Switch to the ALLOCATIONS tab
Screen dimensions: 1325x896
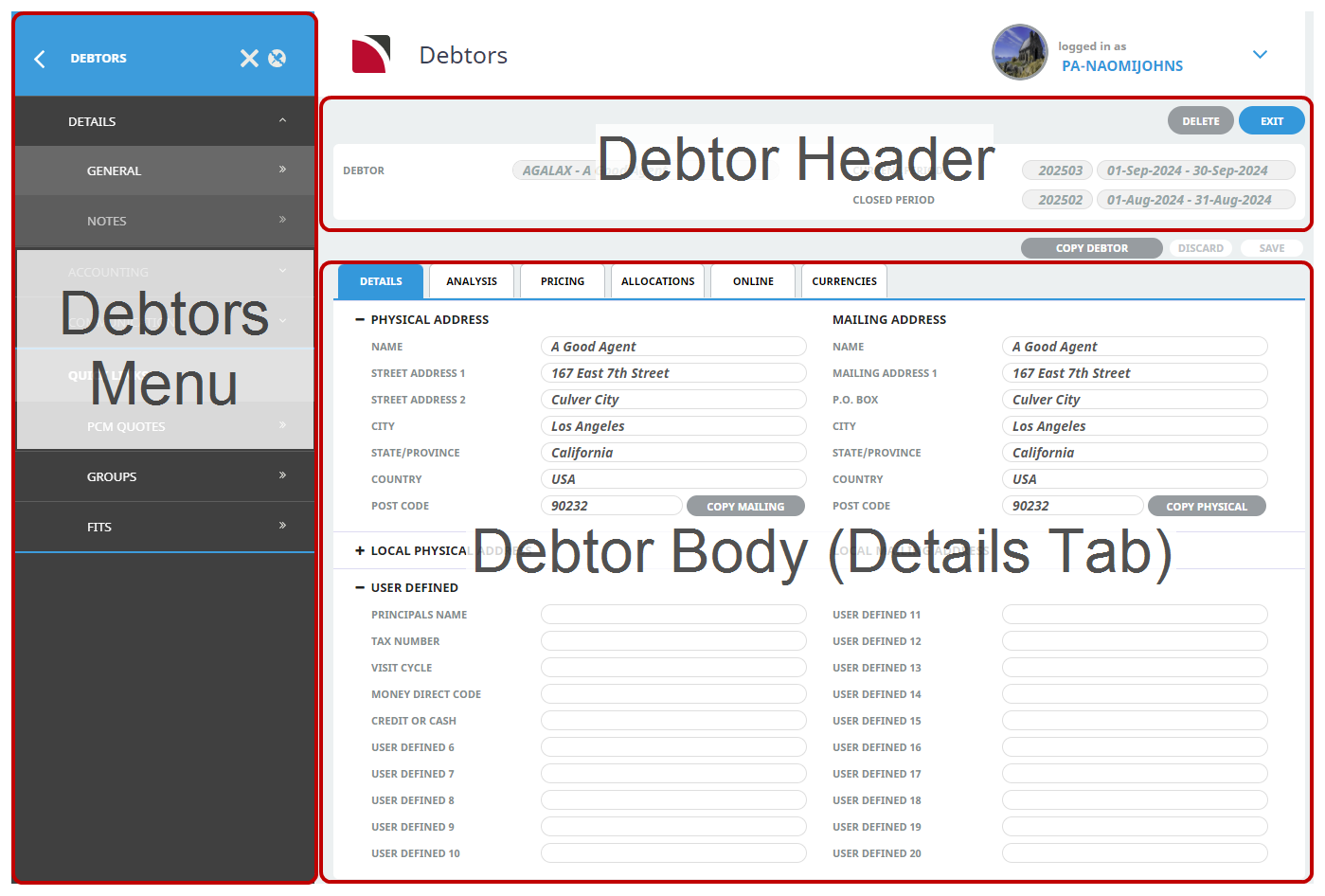[x=658, y=281]
